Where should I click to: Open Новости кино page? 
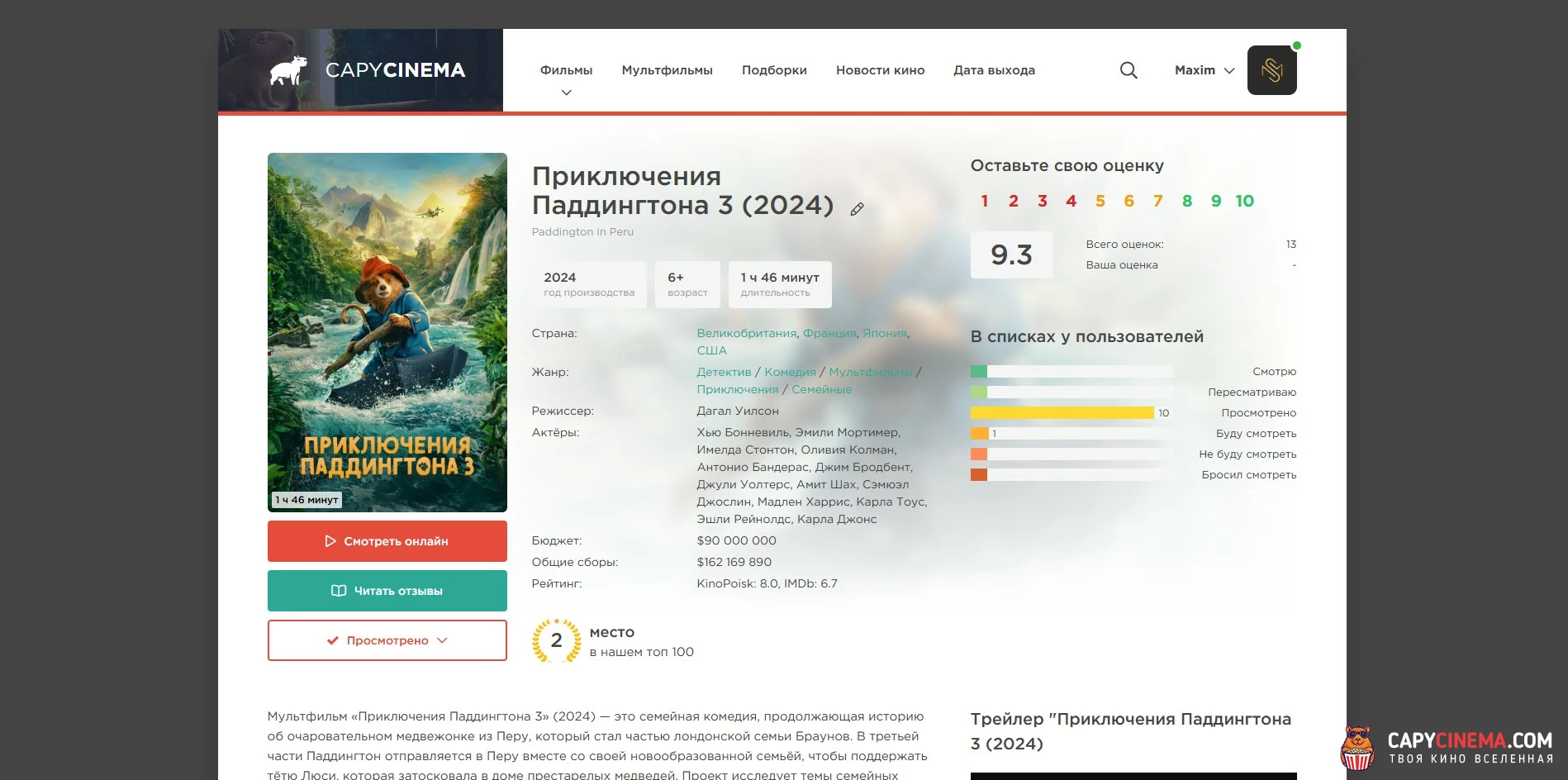click(880, 70)
